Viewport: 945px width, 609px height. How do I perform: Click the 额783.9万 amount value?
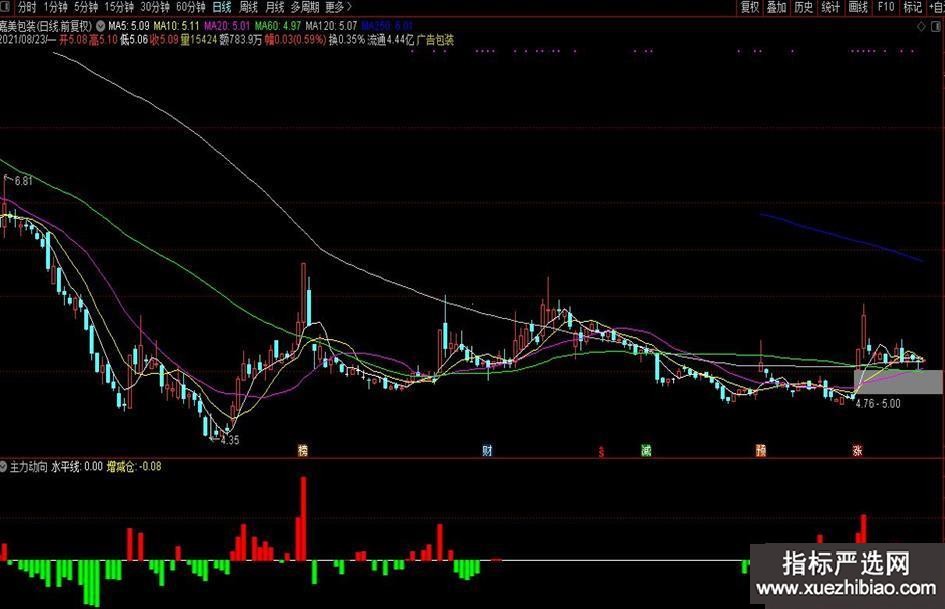point(240,40)
